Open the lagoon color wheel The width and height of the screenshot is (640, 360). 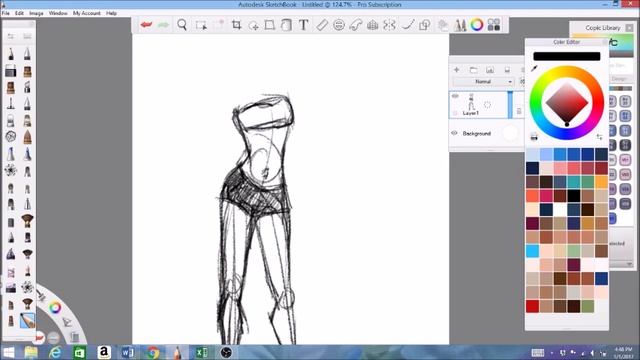pos(55,307)
